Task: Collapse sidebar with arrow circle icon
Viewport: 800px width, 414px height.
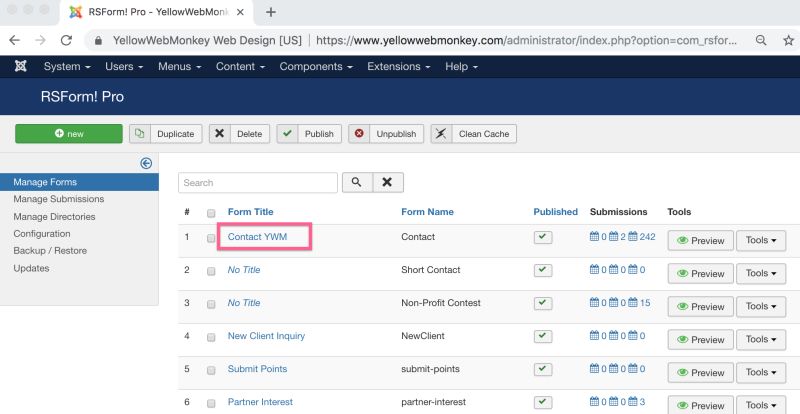Action: (146, 163)
